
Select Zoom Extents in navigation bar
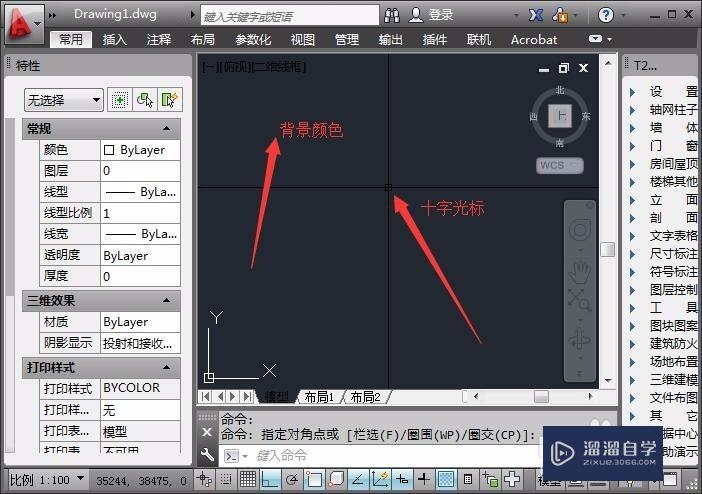pos(580,299)
